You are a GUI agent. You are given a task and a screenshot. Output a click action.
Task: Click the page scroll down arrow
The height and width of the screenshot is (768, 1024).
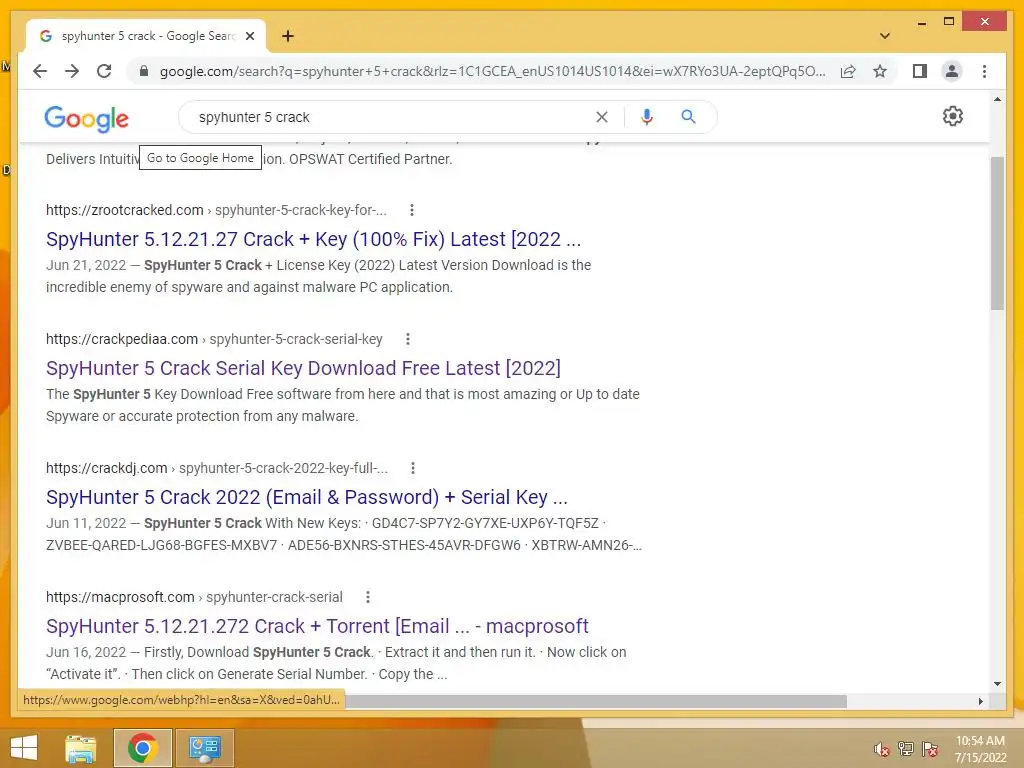(x=997, y=684)
